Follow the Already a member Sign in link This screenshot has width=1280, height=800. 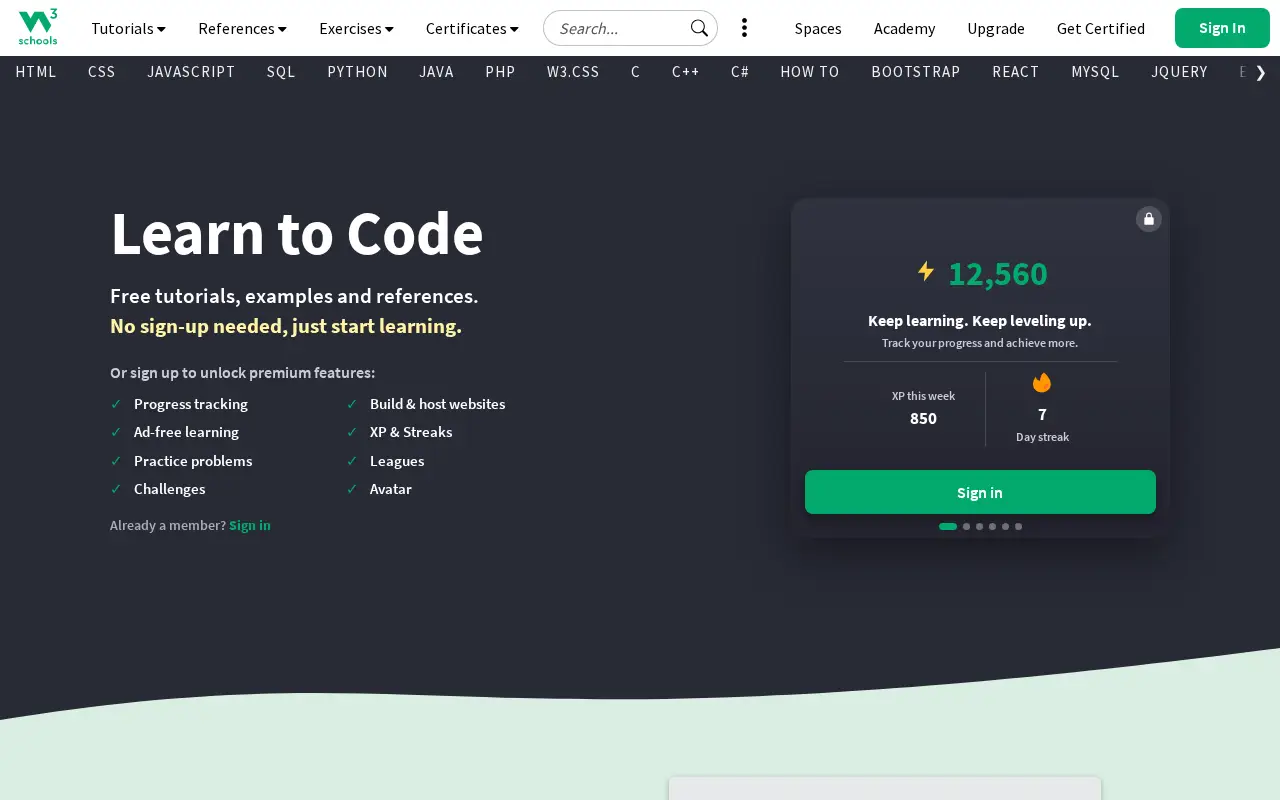(x=250, y=525)
